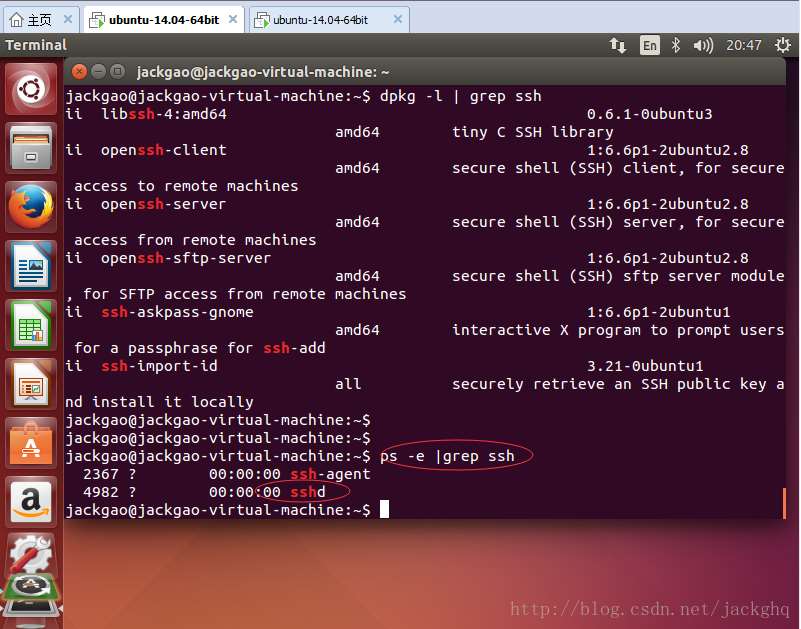Click the terminal window title jackgao@jackgao-virtual-machine

tap(263, 72)
